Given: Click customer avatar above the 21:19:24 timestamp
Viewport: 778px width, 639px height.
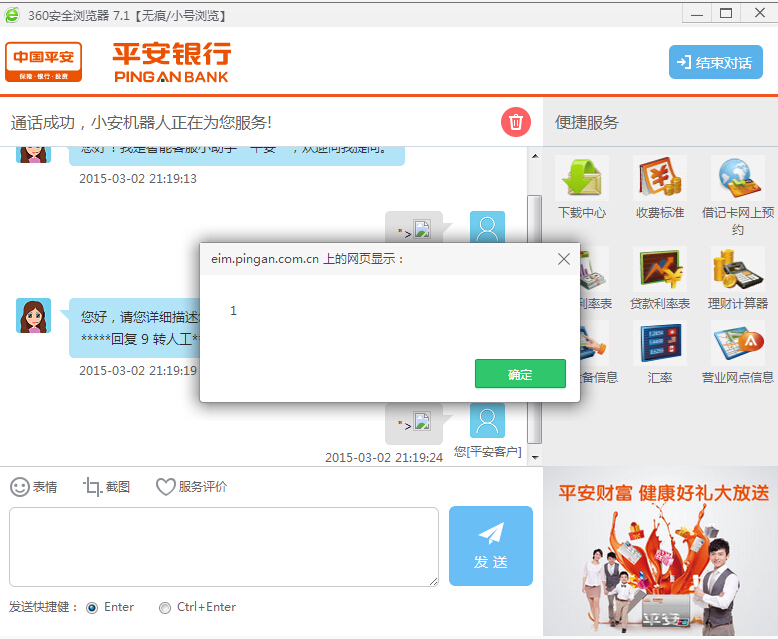Looking at the screenshot, I should [x=487, y=420].
